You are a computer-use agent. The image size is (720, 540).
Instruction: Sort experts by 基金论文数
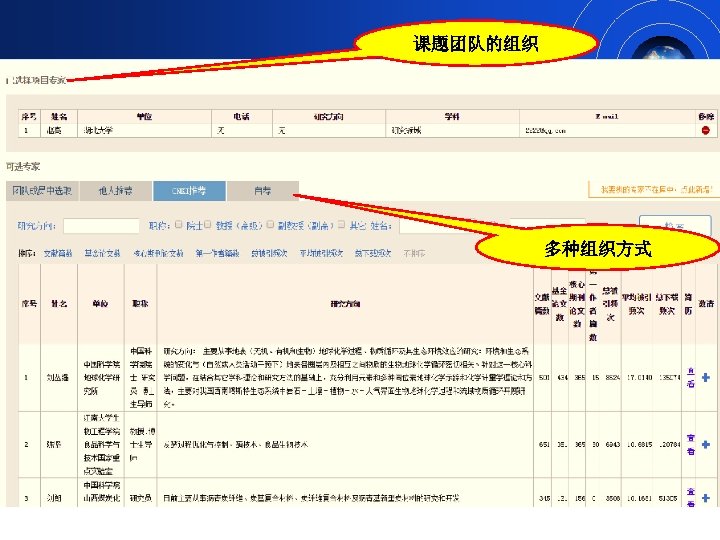(102, 253)
